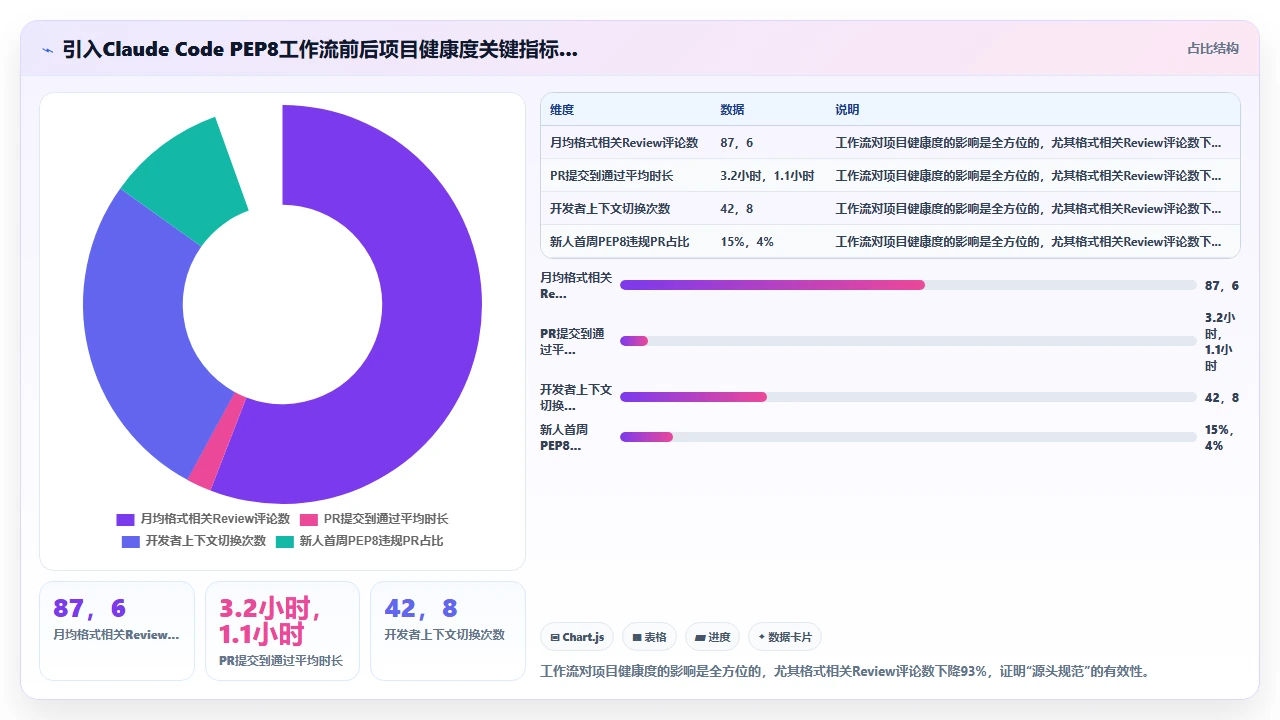Open the 87，6 stat card
This screenshot has width=1280, height=720.
[x=117, y=631]
